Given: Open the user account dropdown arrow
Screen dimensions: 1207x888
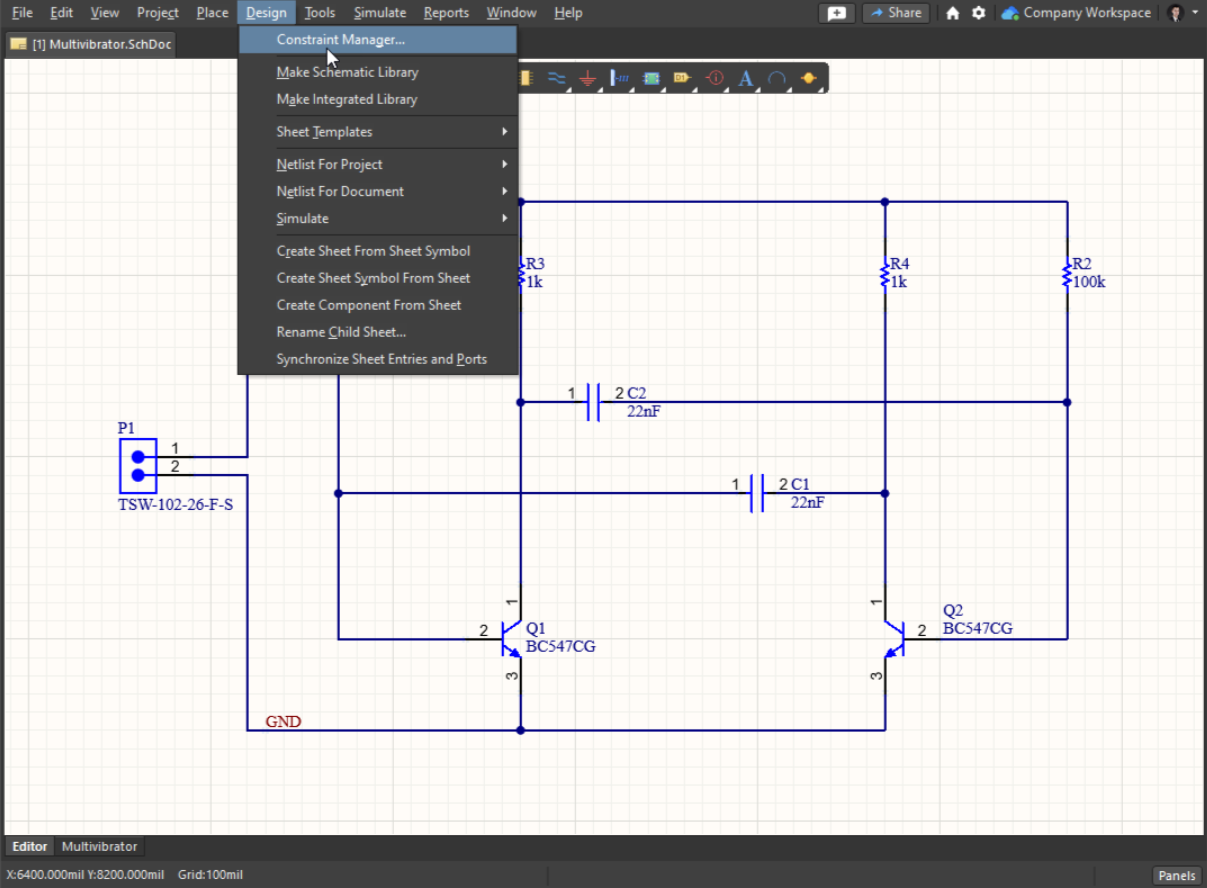Looking at the screenshot, I should point(1195,13).
